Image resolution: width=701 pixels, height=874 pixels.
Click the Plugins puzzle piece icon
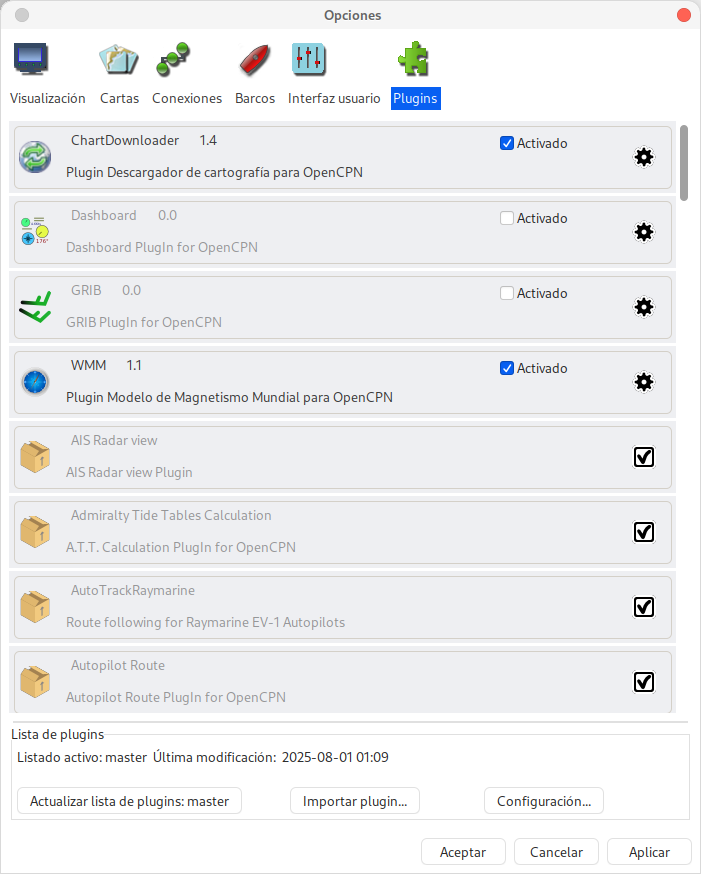tap(413, 58)
